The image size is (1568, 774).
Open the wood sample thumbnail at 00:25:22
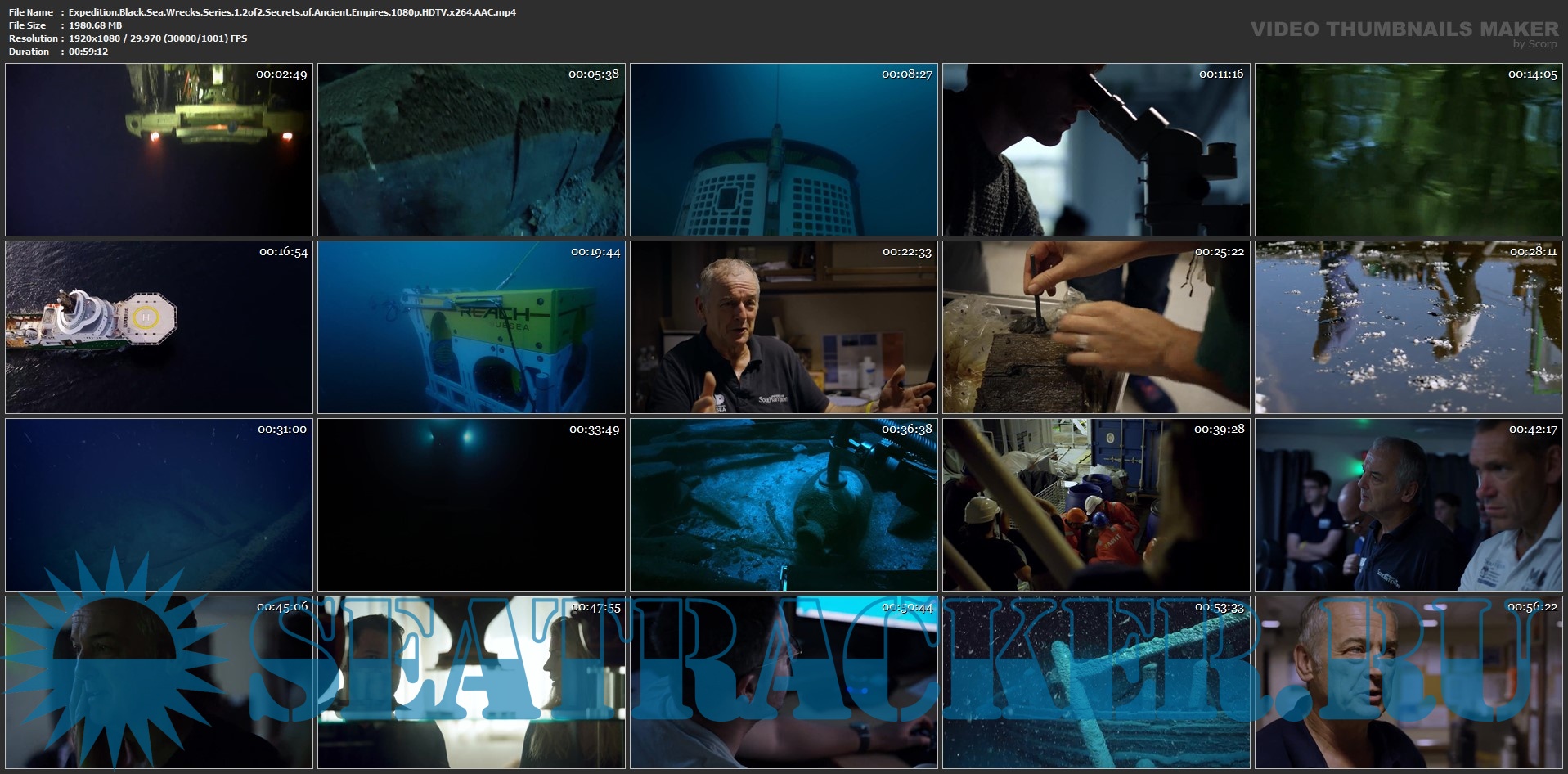pyautogui.click(x=1096, y=327)
